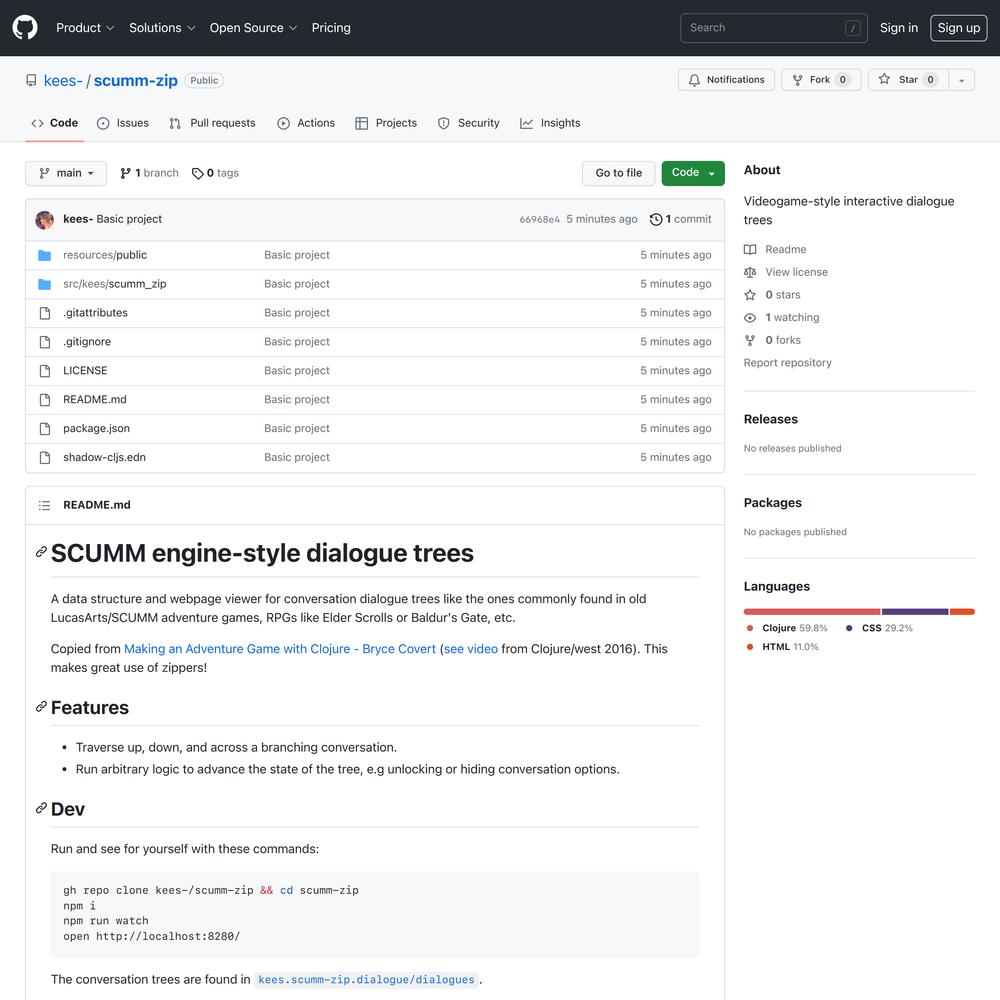Click the shadow-cljs.edn file icon
Image resolution: width=1000 pixels, height=1000 pixels.
(x=45, y=457)
